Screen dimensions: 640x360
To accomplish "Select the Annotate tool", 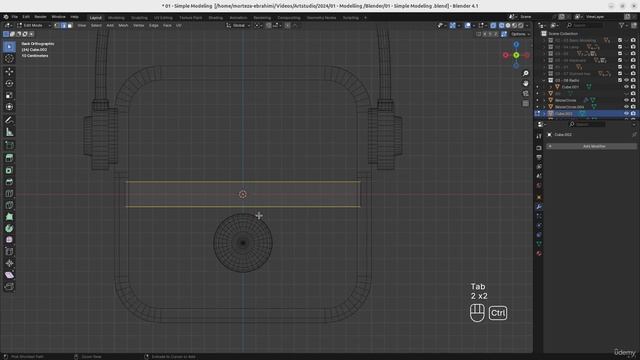I will (9, 120).
